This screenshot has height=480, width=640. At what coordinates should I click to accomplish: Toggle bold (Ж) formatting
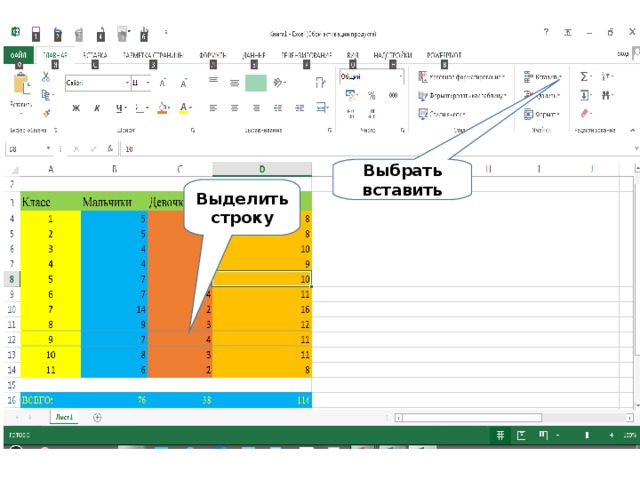pyautogui.click(x=77, y=108)
